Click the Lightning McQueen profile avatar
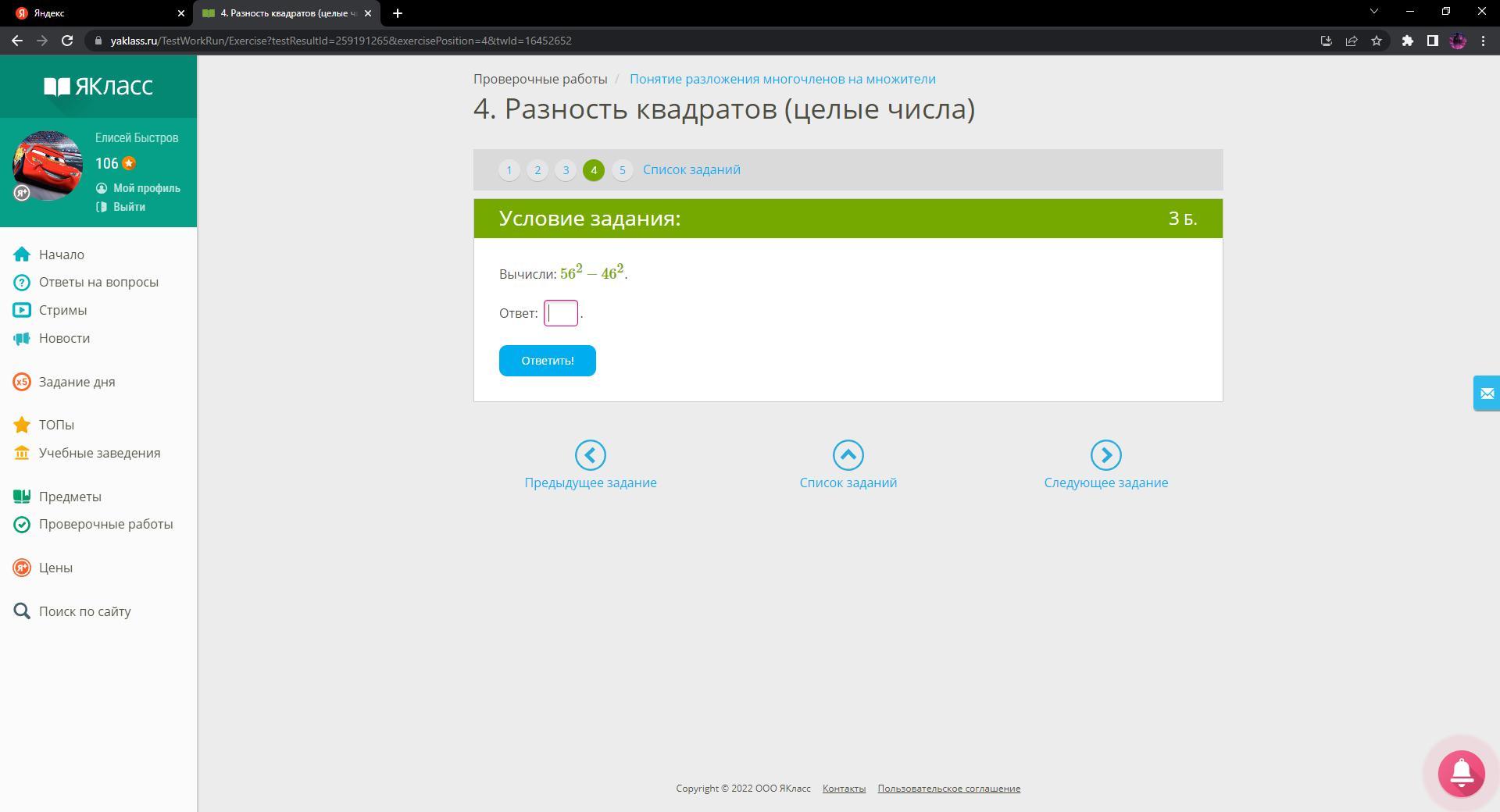The image size is (1500, 812). tap(48, 166)
